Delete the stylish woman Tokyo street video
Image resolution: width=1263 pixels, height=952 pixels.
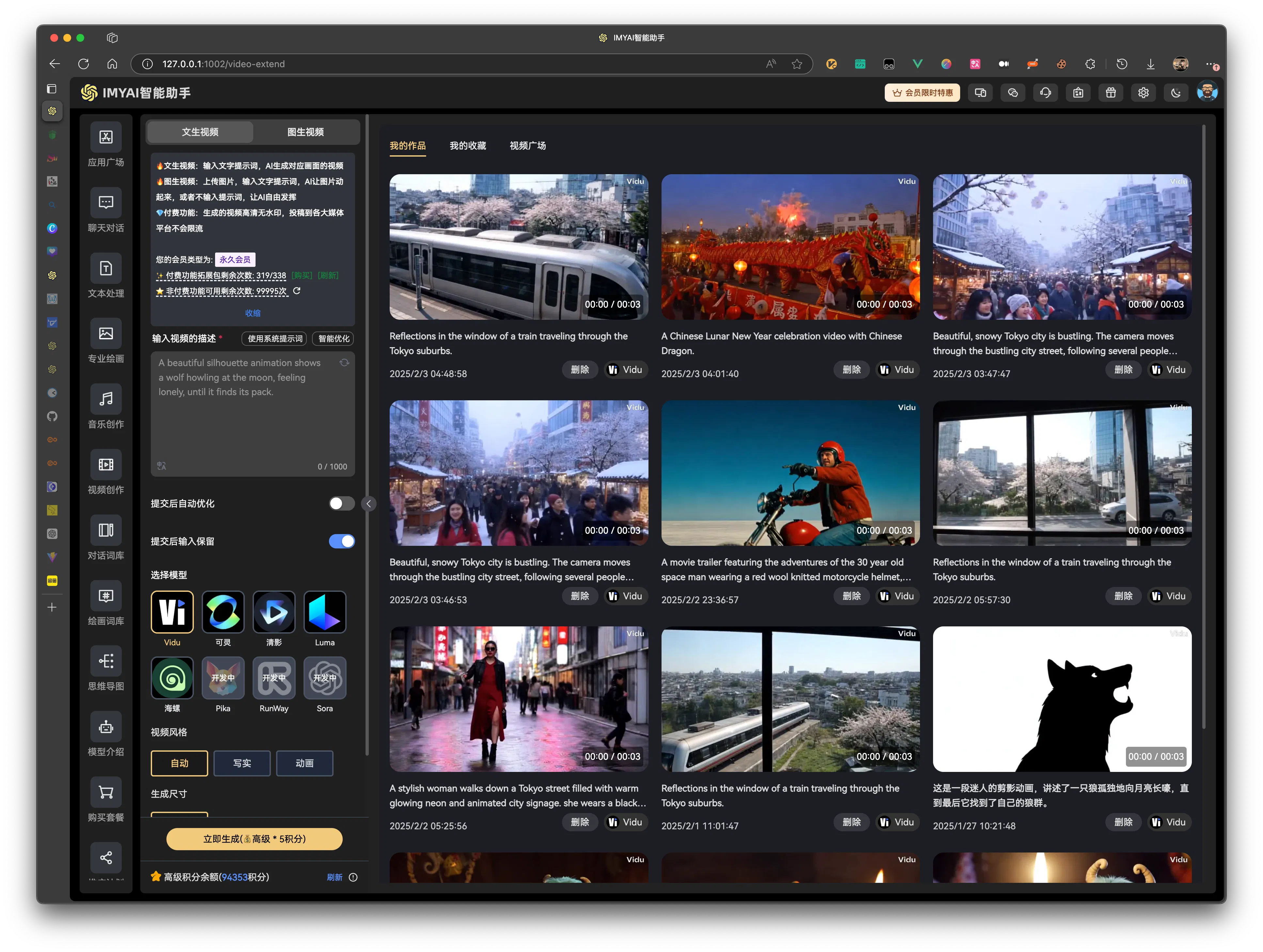(580, 822)
